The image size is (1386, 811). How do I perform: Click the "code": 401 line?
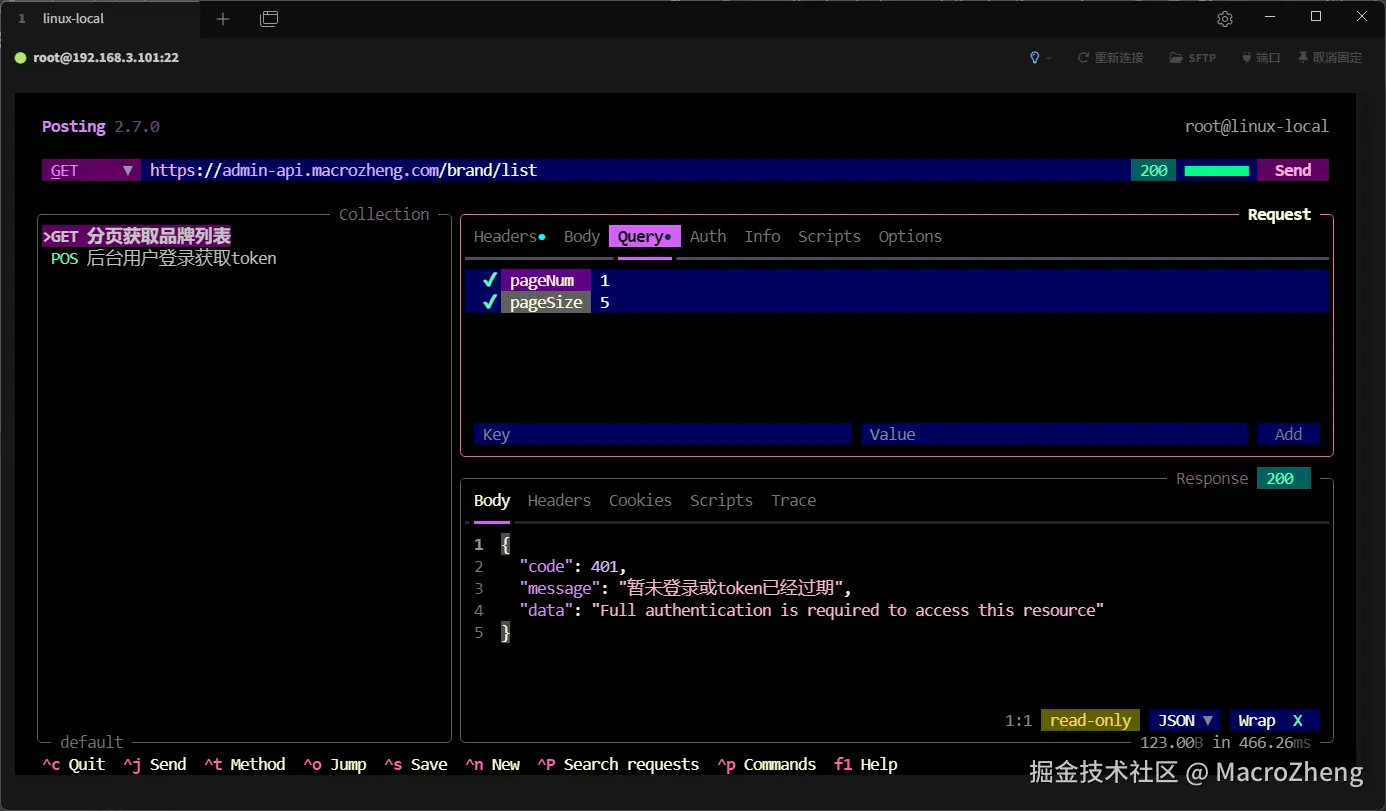573,566
